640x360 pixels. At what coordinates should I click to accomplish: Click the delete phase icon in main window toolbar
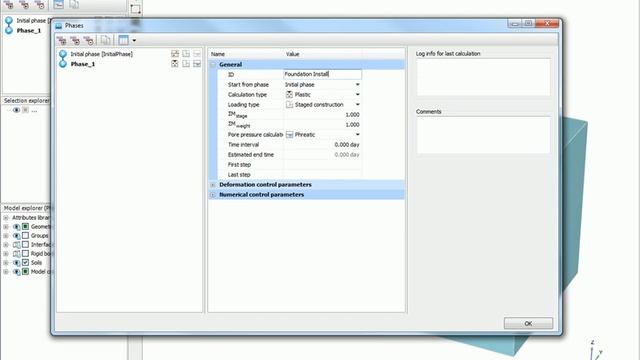(40, 4)
